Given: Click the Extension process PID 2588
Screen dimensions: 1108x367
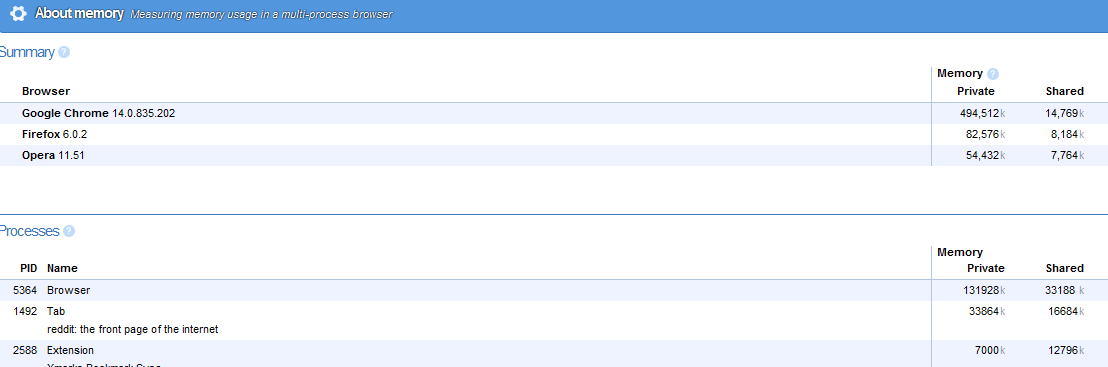Looking at the screenshot, I should click(554, 354).
